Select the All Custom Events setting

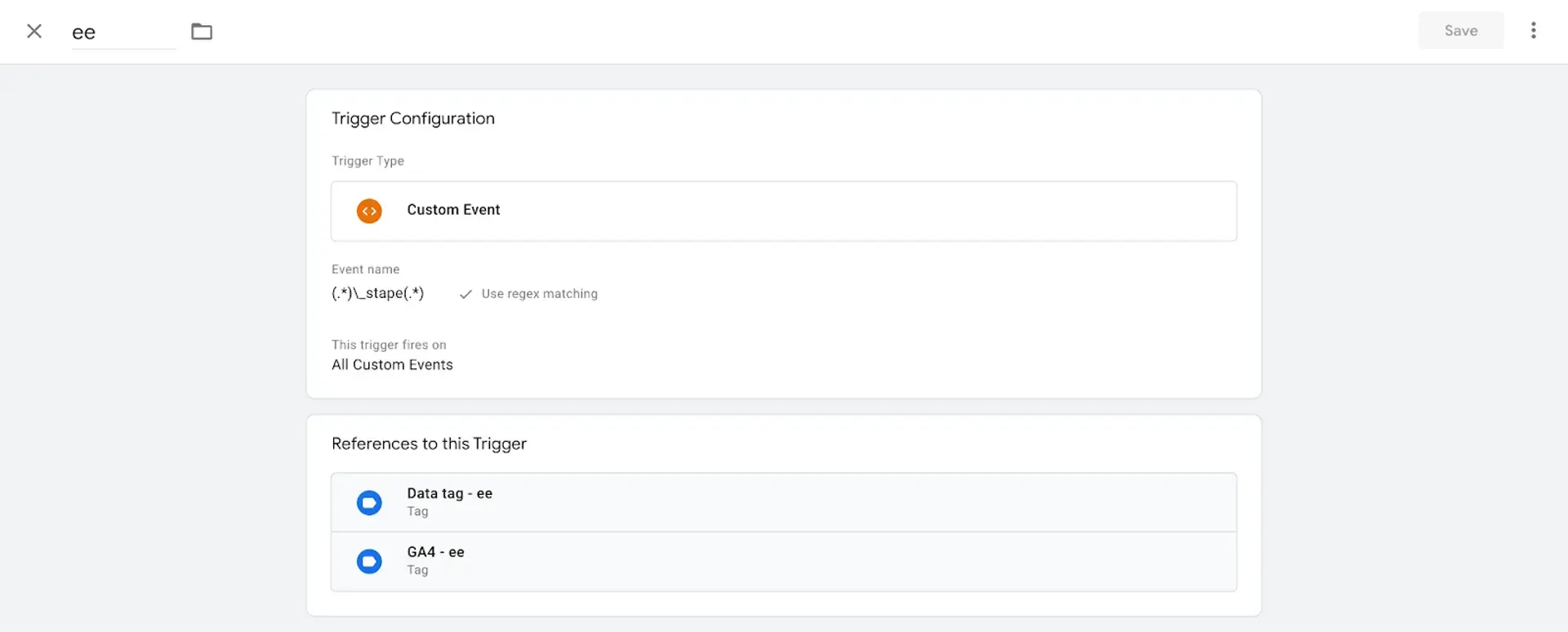392,365
